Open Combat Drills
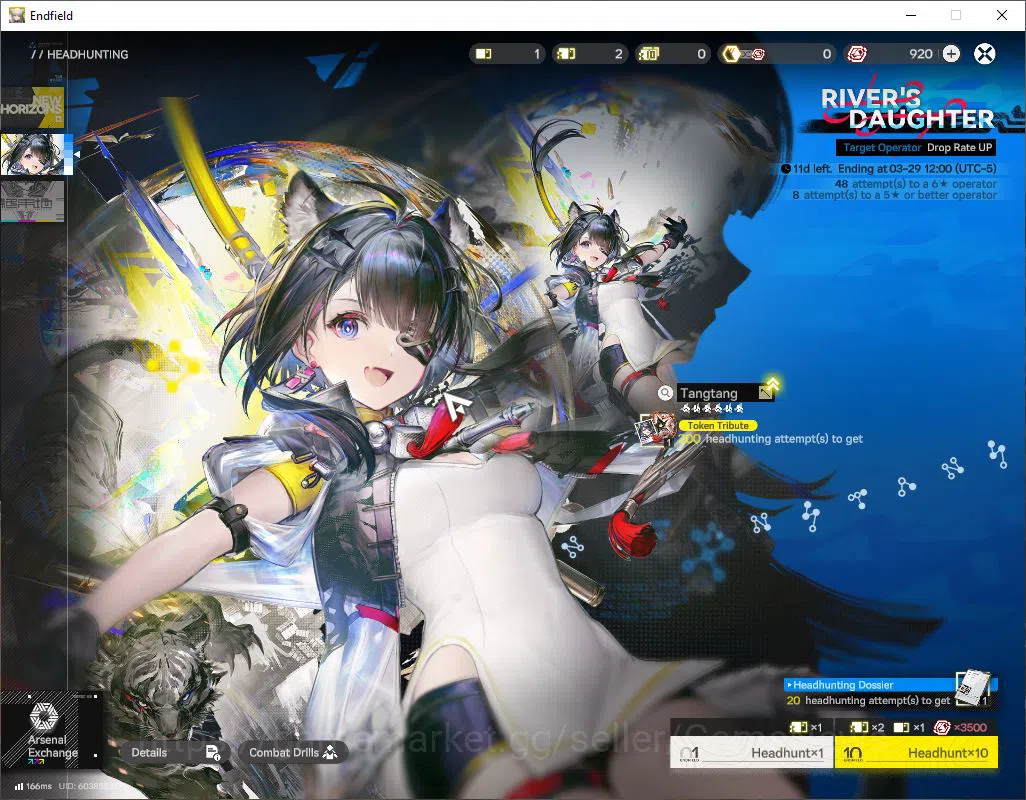 [292, 752]
